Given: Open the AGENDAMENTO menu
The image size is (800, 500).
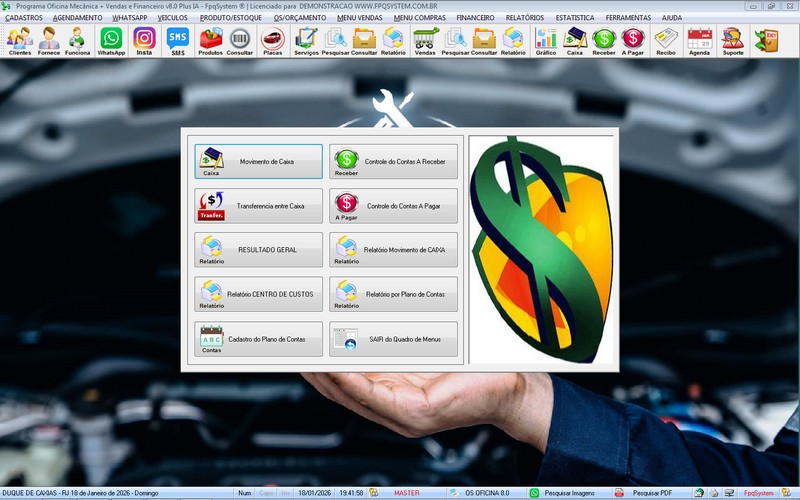Looking at the screenshot, I should pyautogui.click(x=78, y=17).
